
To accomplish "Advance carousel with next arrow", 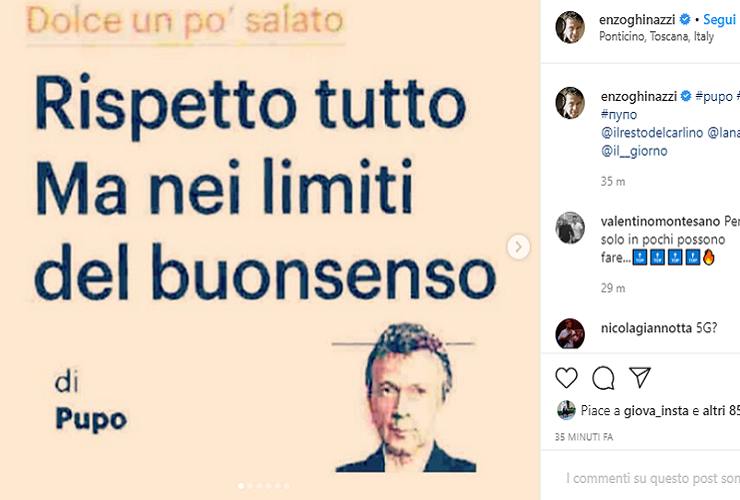I will (x=518, y=246).
